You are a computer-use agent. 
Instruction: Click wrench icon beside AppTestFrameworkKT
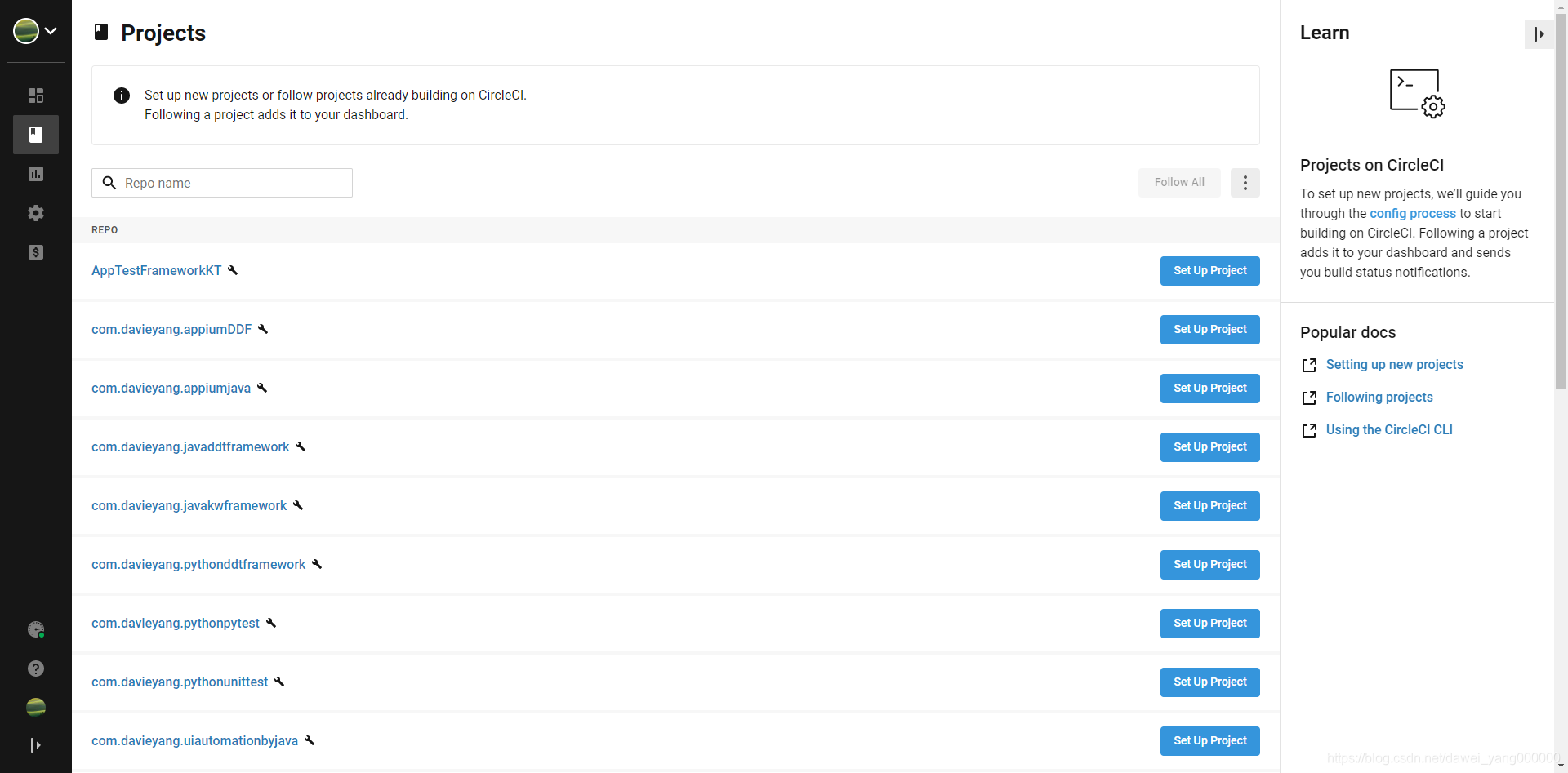pos(233,270)
